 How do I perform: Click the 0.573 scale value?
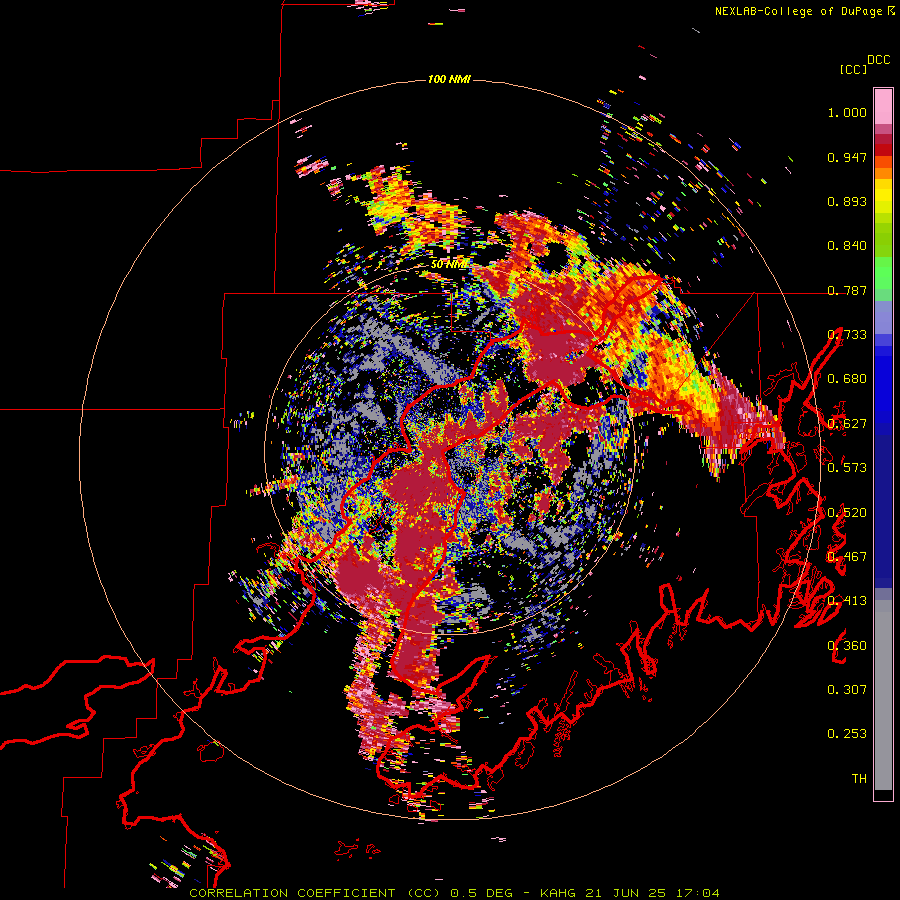click(847, 468)
